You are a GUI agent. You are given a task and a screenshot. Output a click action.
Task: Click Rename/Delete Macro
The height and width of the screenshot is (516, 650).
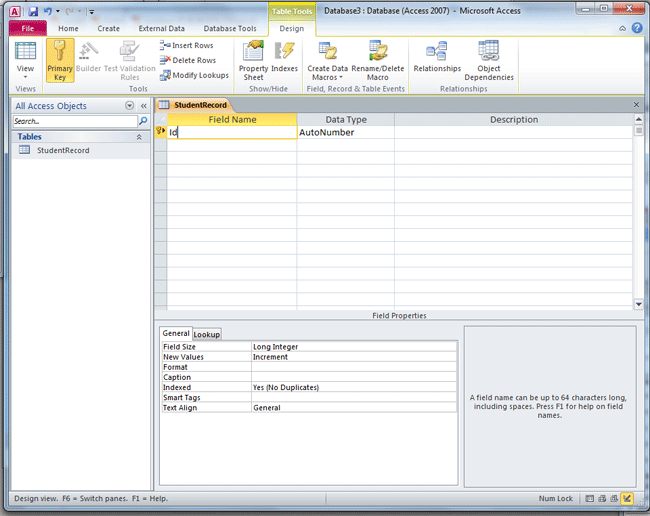tap(378, 61)
